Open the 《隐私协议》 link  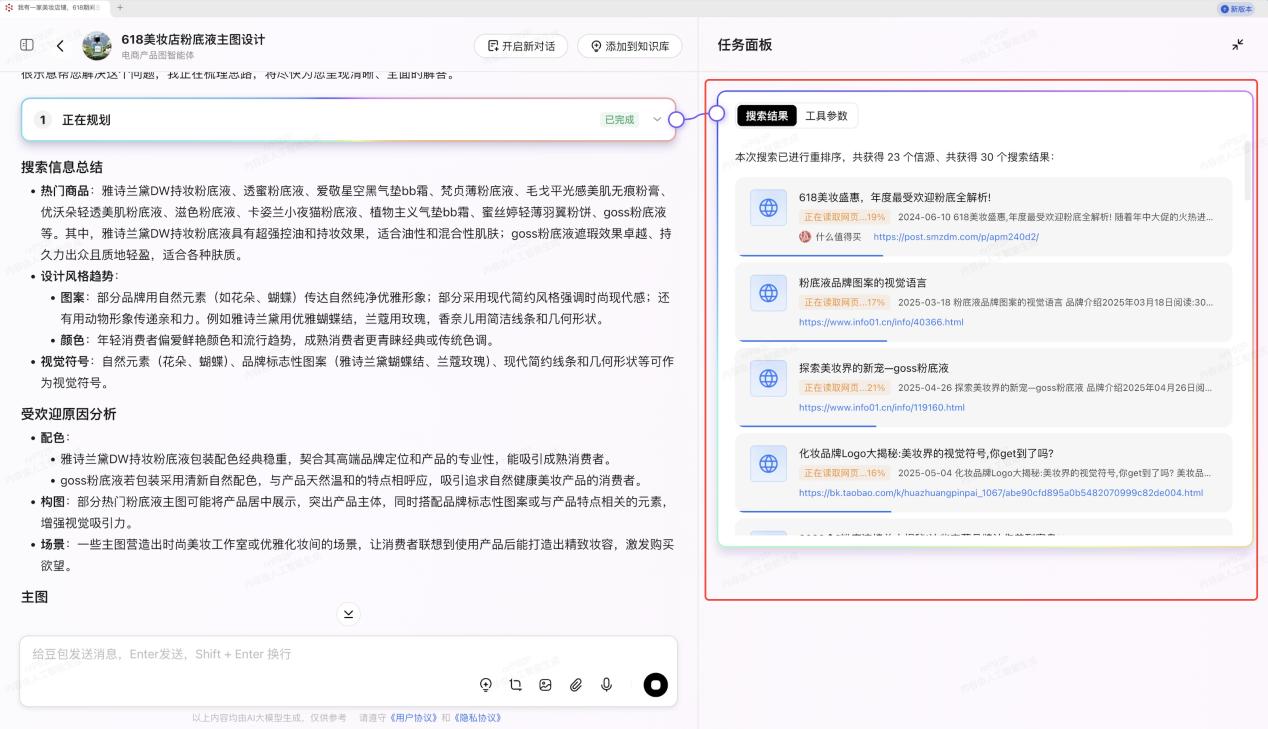[x=477, y=717]
